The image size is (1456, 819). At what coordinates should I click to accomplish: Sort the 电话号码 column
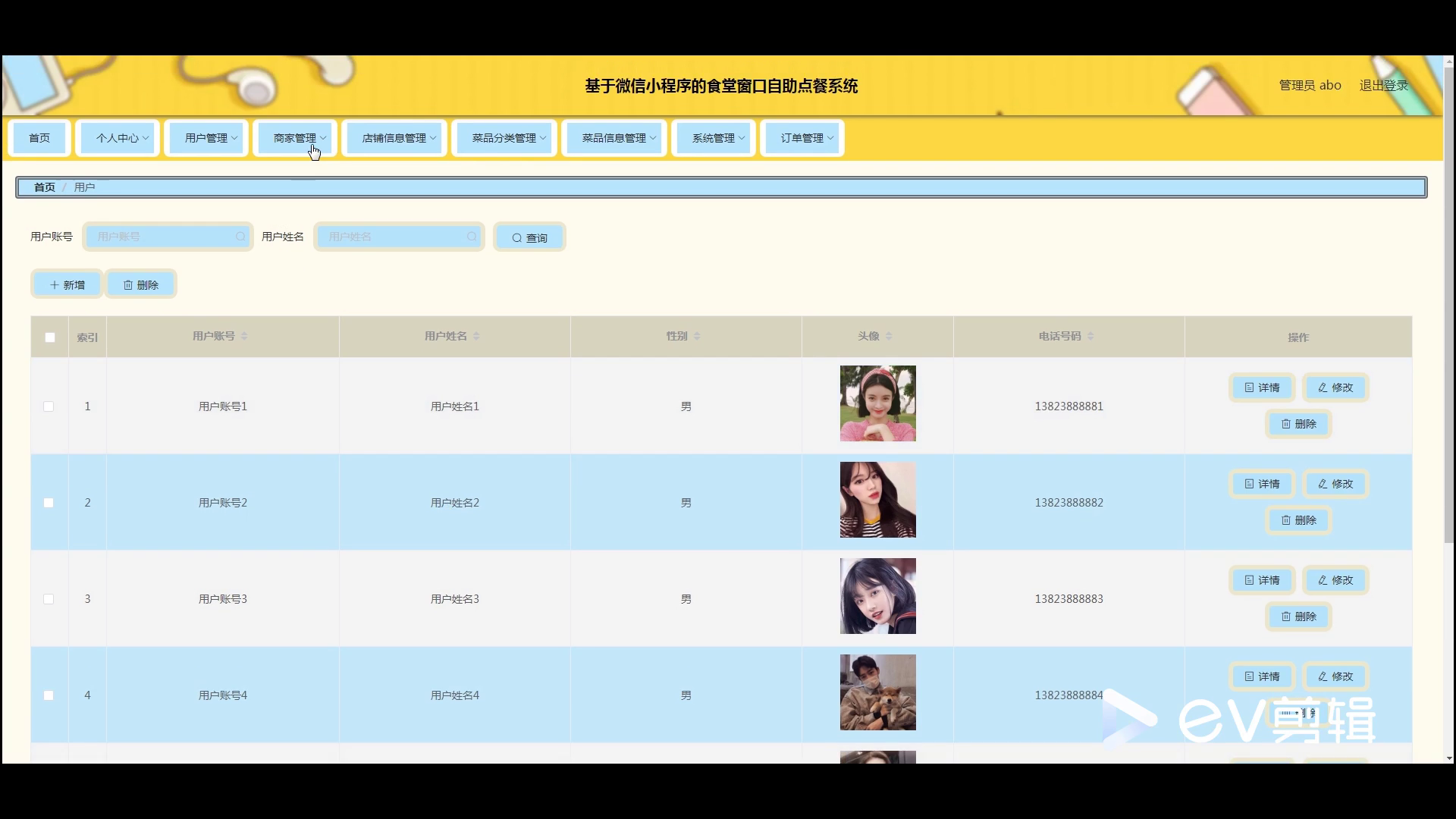point(1090,336)
